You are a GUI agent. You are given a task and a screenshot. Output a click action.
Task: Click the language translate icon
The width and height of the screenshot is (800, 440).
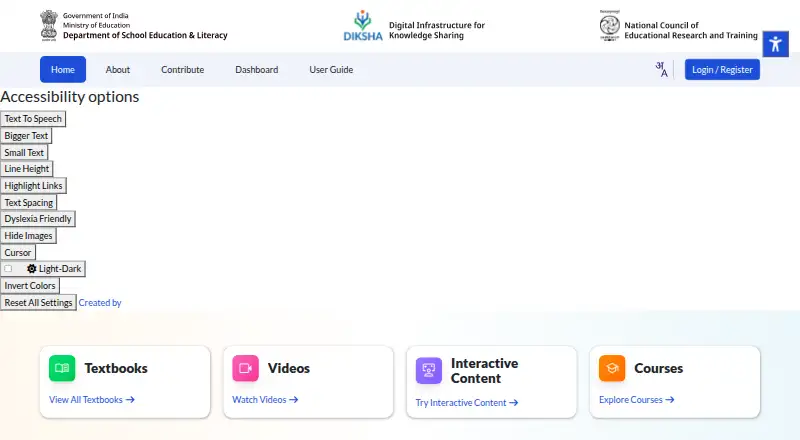661,69
